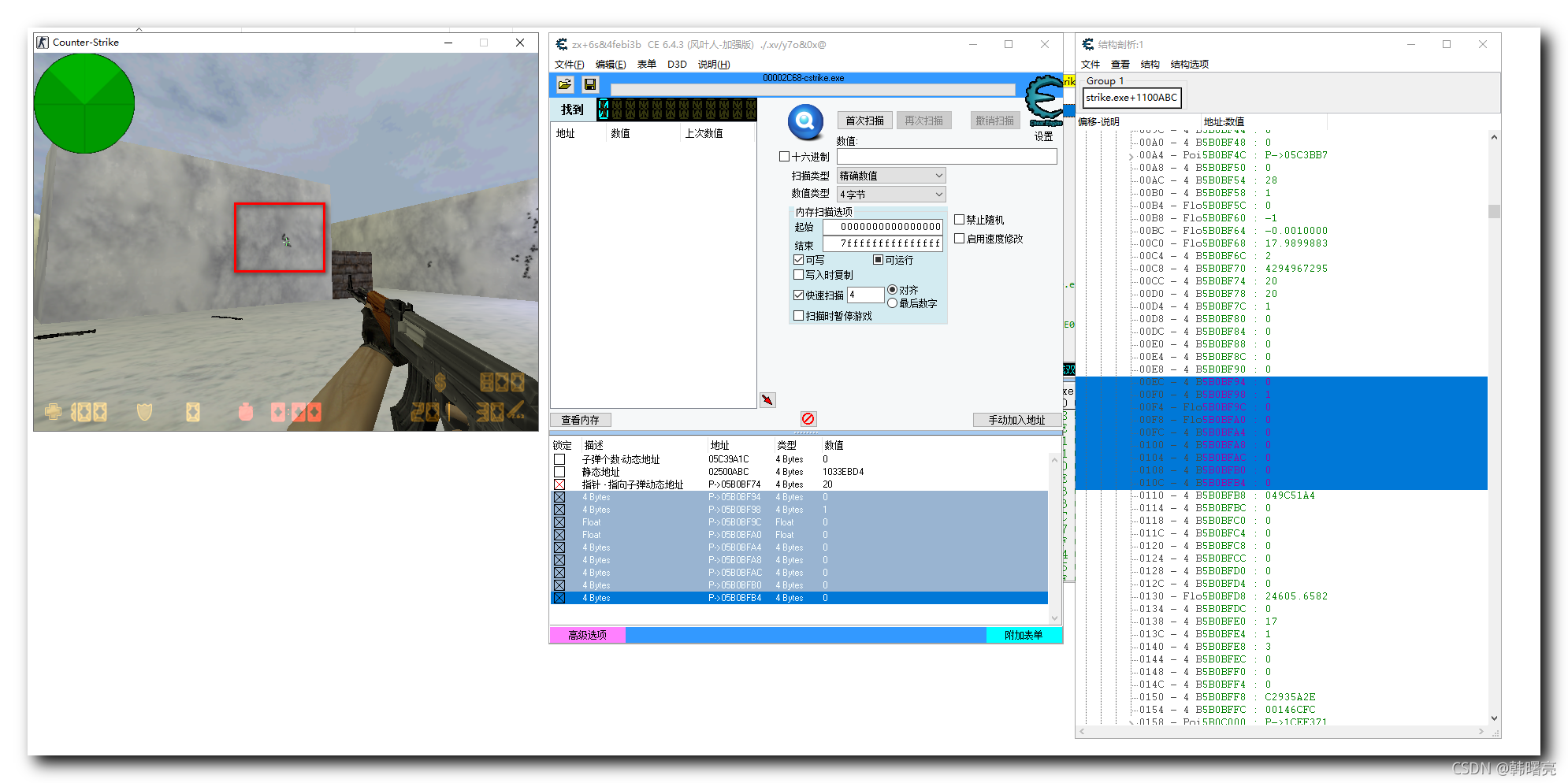Click the scan progress bar
This screenshot has width=1568, height=783.
click(813, 89)
